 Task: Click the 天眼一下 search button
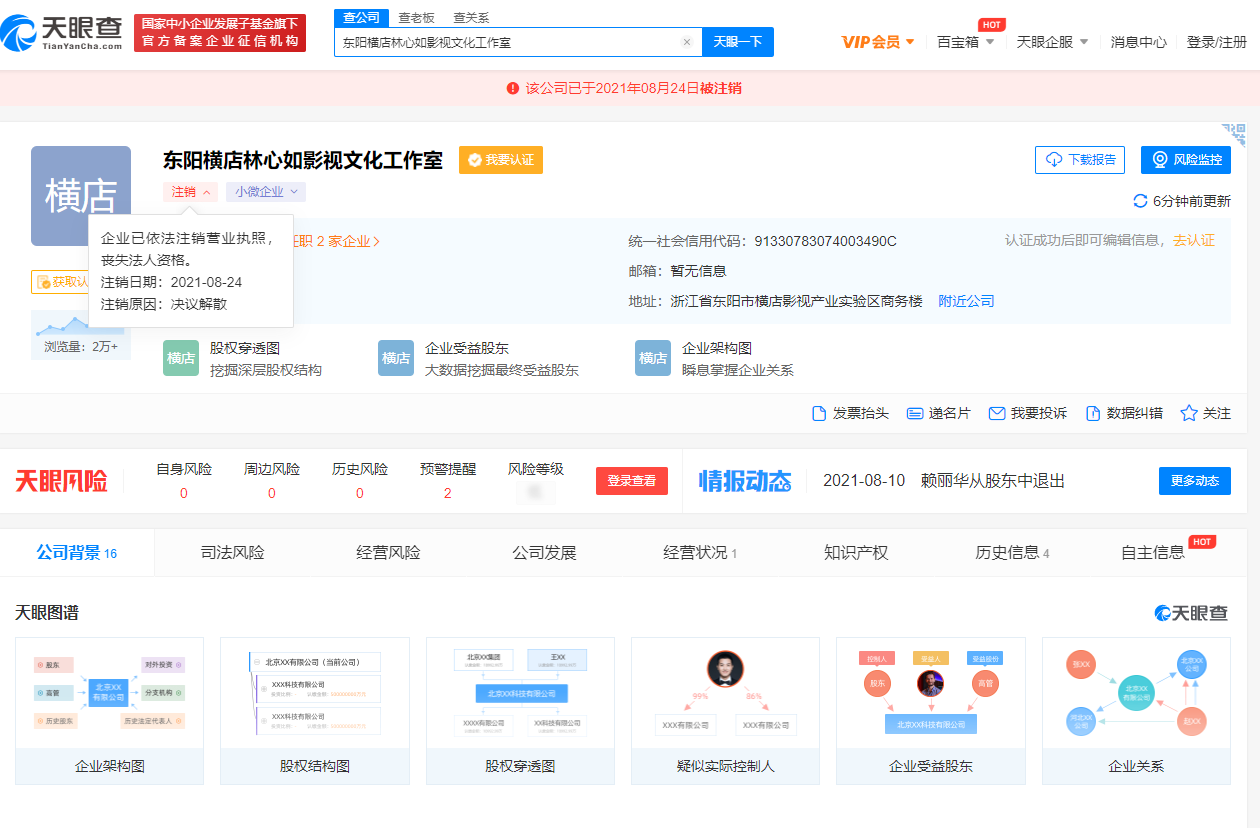click(738, 42)
